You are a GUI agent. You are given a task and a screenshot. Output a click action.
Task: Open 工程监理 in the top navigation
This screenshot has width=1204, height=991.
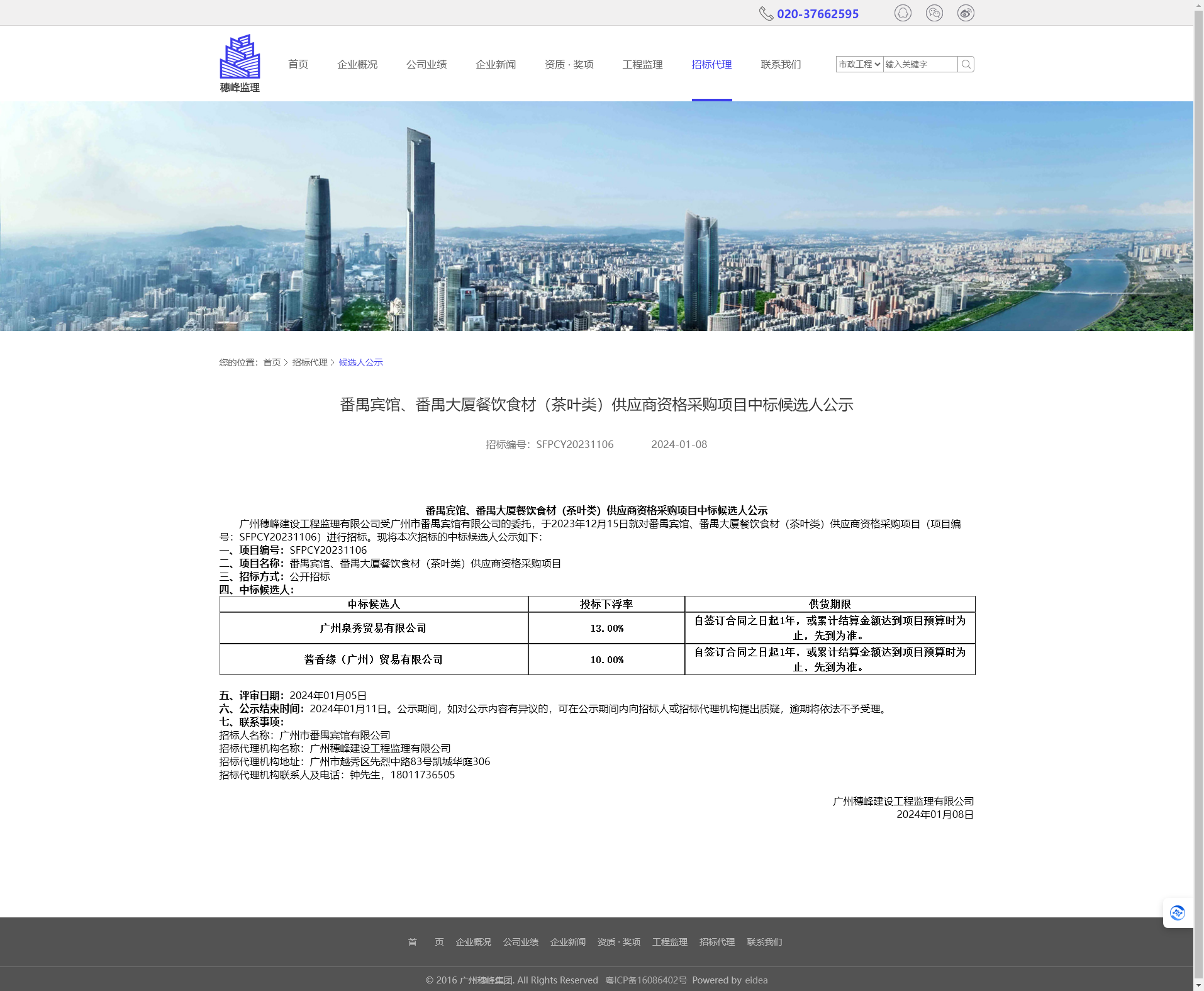click(x=642, y=64)
